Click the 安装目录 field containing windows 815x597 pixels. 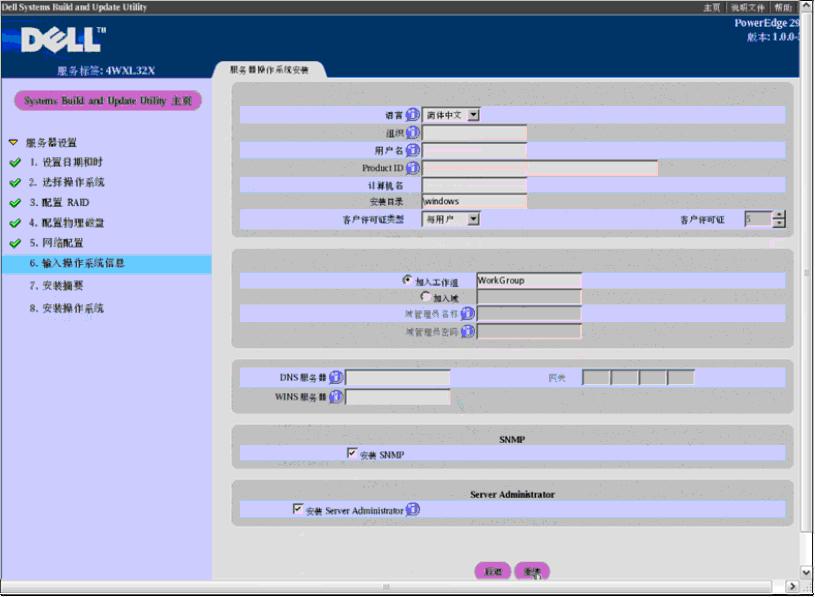point(474,201)
